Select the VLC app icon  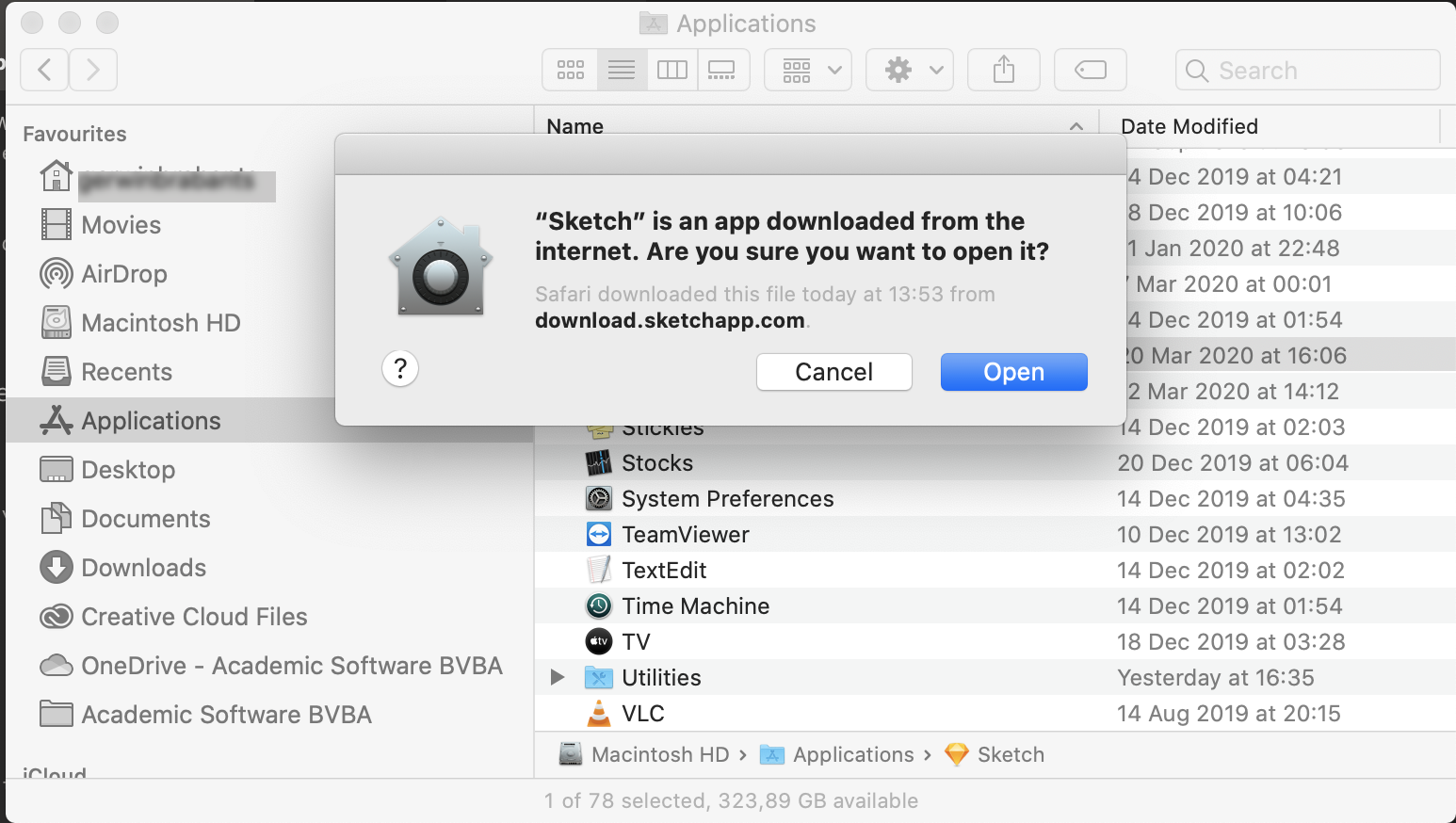tap(599, 714)
